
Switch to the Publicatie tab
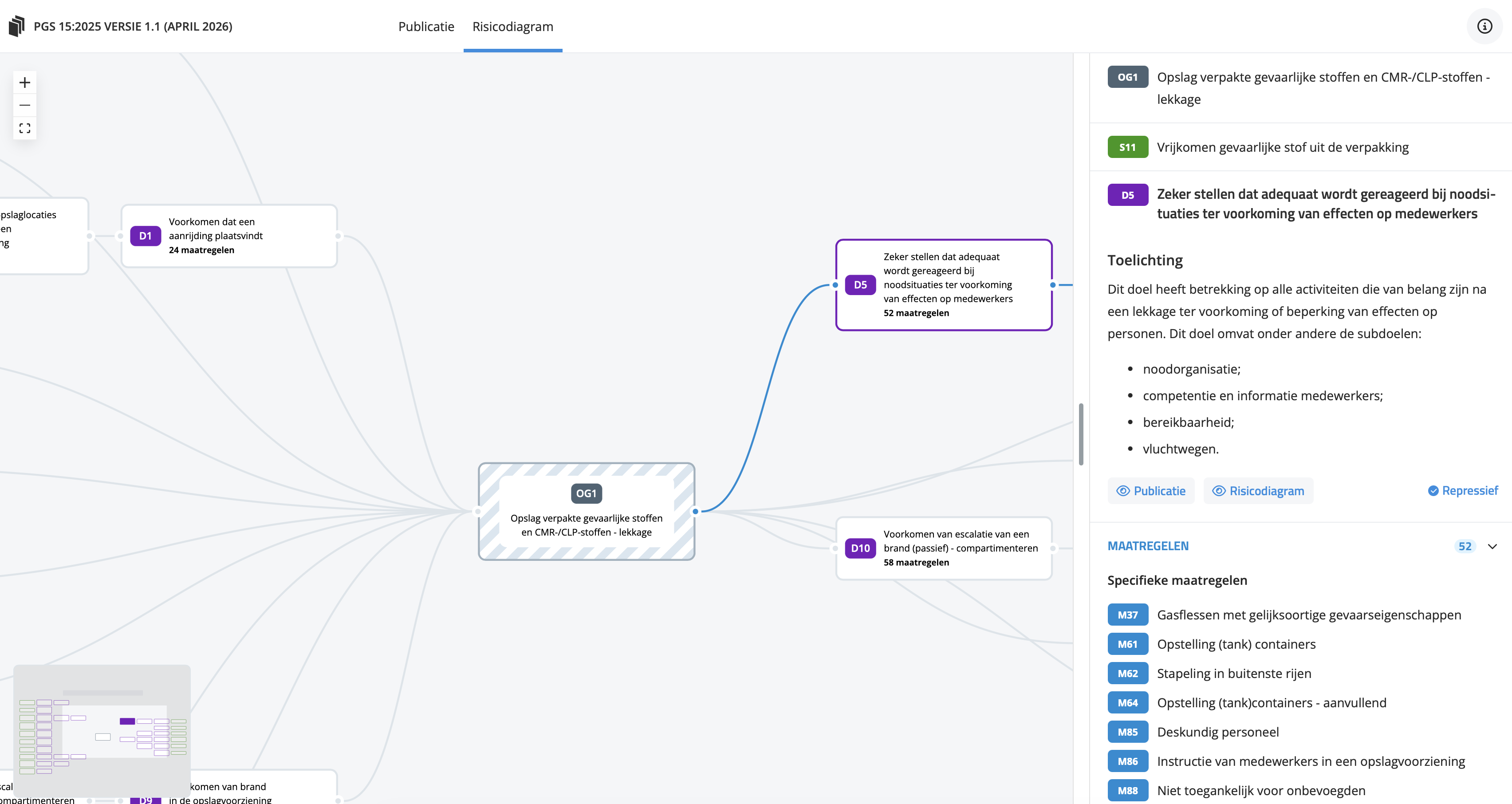click(426, 27)
